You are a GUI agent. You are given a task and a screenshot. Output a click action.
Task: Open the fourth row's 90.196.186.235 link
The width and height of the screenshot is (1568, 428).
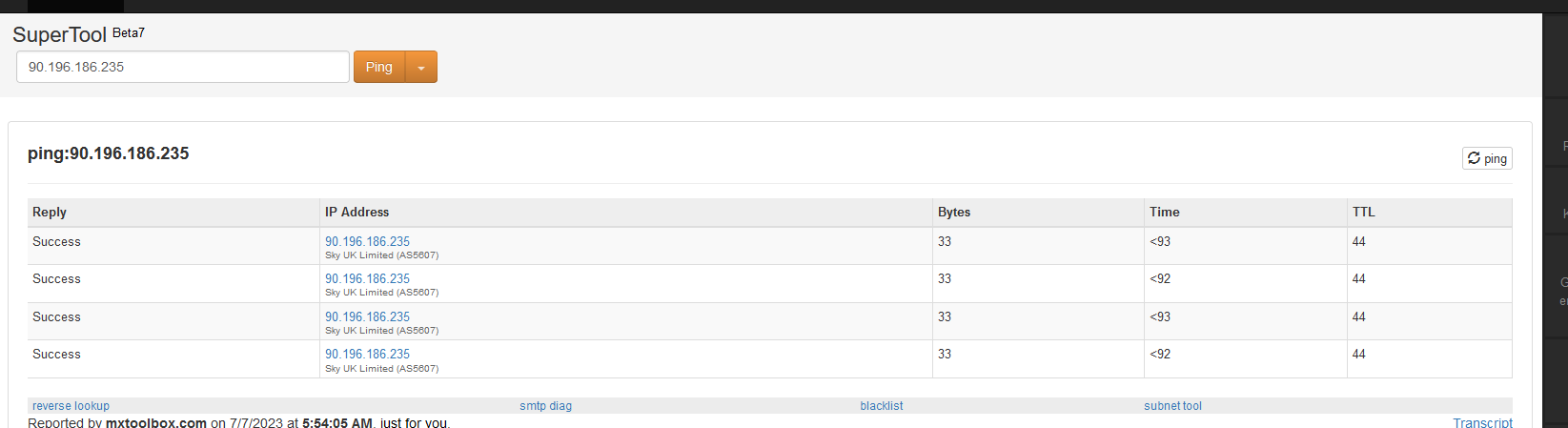pyautogui.click(x=367, y=354)
